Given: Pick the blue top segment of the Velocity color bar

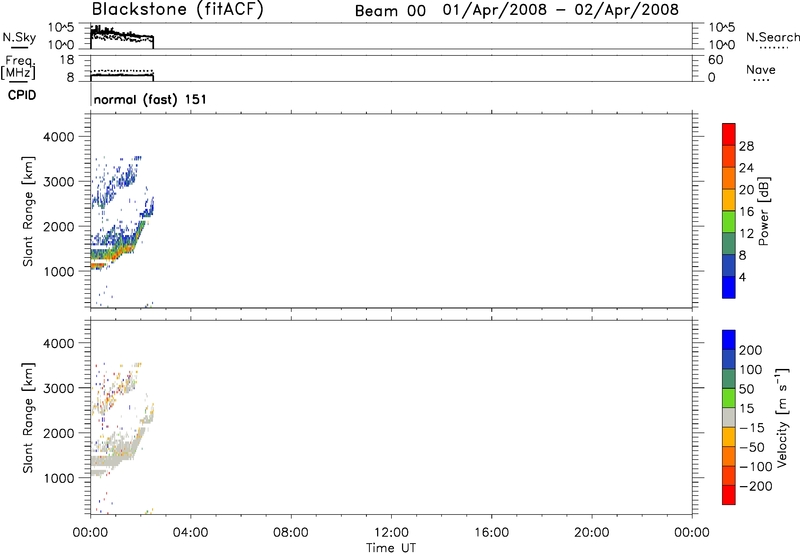Looking at the screenshot, I should 729,340.
